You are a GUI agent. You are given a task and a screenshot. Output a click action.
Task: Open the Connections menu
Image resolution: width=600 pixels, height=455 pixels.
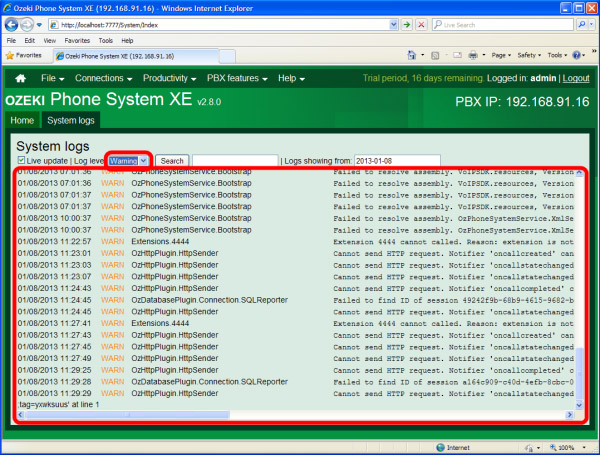(x=103, y=78)
